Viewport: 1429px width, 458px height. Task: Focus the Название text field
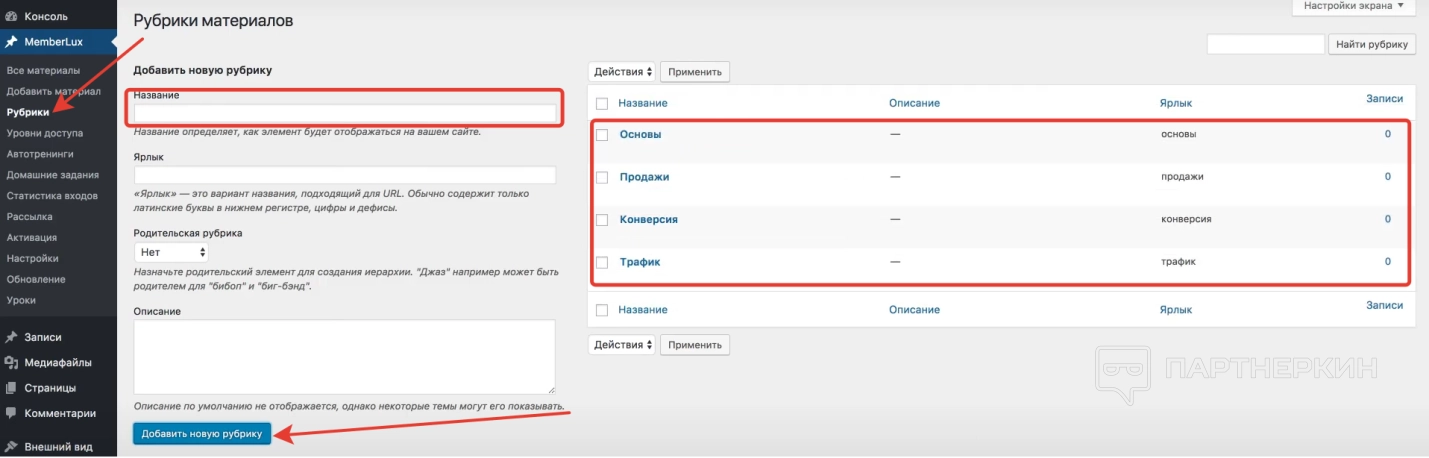344,113
